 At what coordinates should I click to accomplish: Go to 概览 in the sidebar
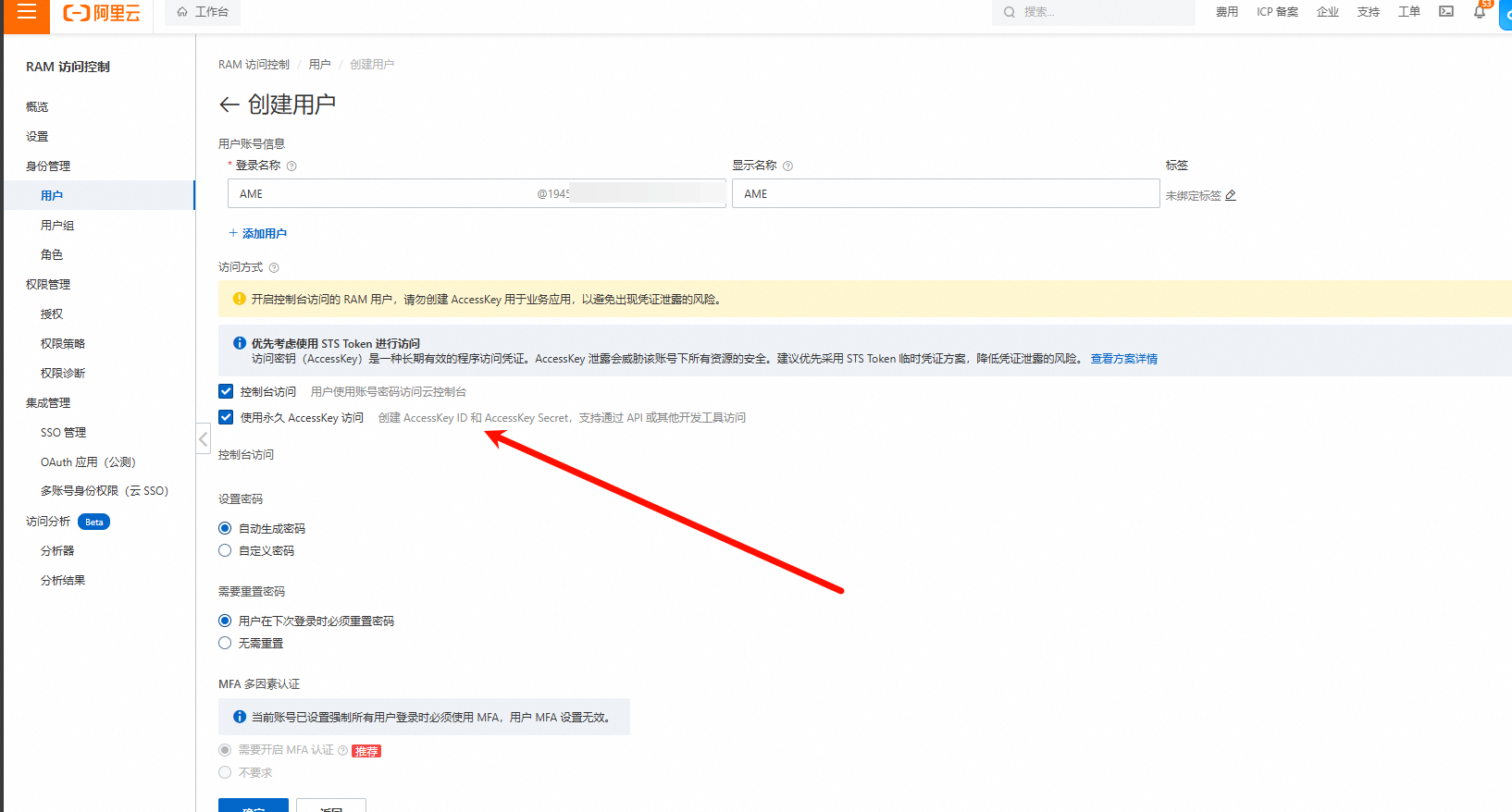(37, 107)
